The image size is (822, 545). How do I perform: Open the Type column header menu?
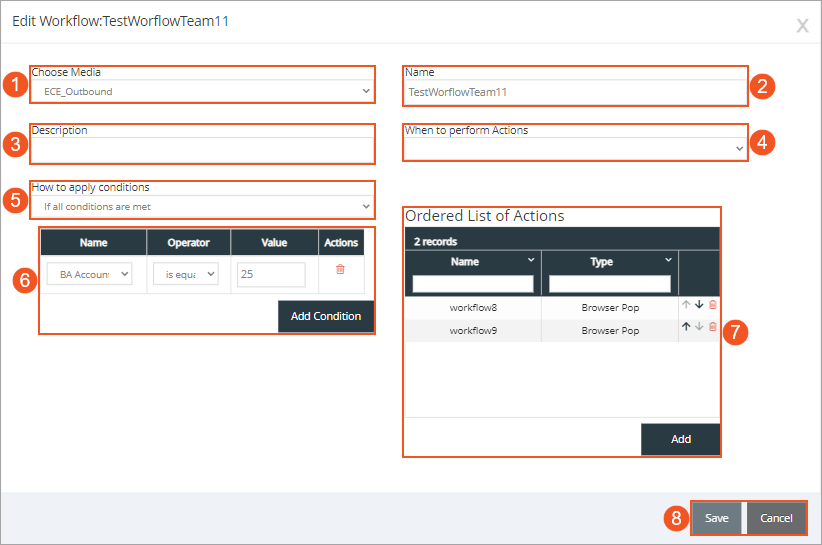pyautogui.click(x=668, y=260)
